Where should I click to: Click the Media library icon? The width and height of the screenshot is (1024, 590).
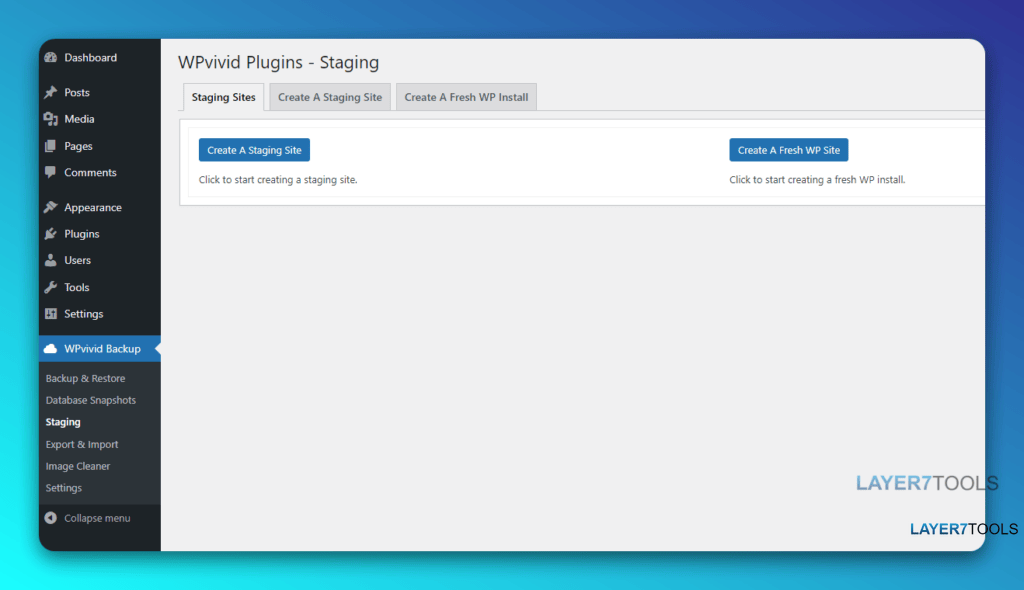point(51,119)
